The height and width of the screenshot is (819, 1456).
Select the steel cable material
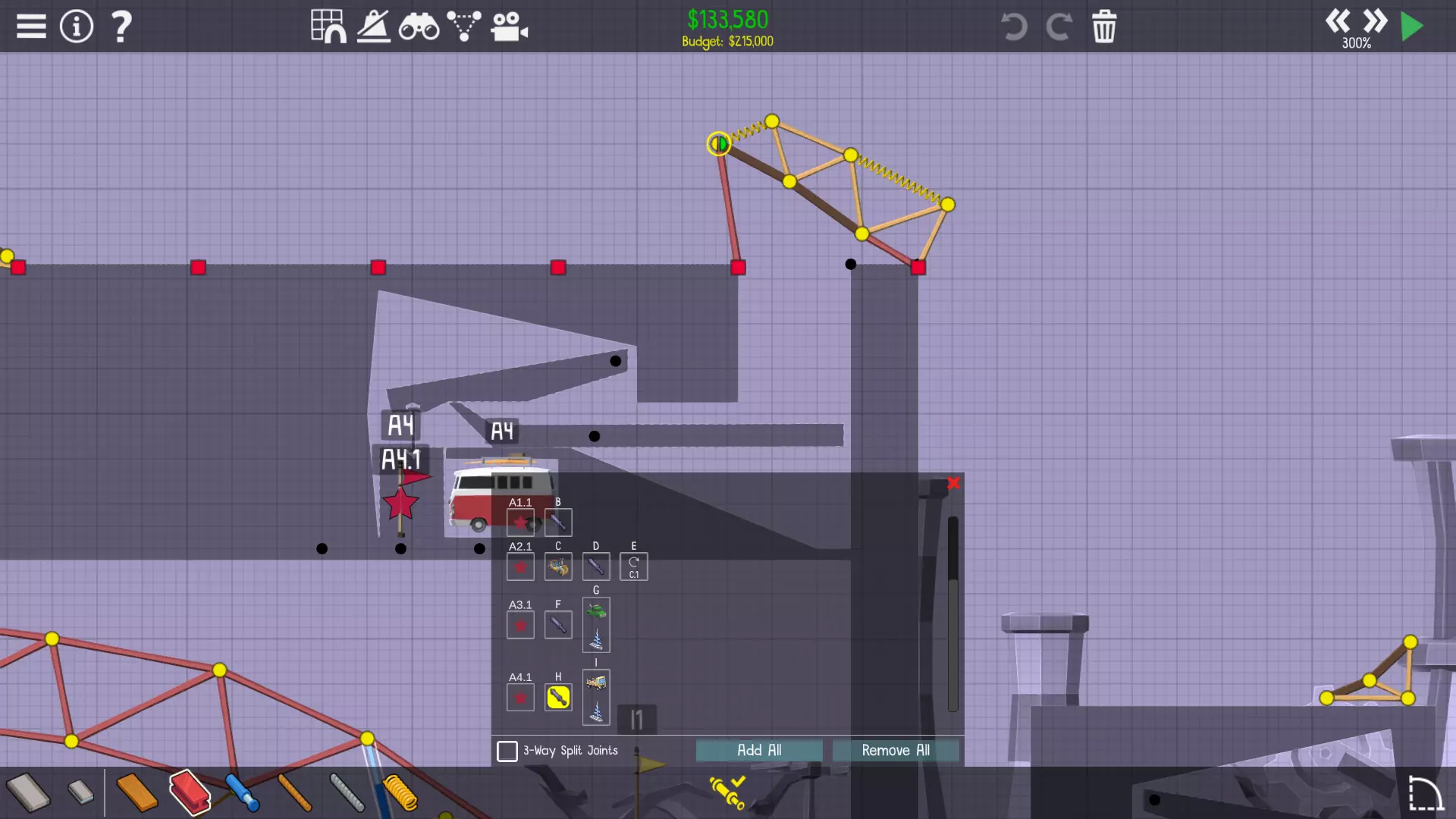(347, 792)
